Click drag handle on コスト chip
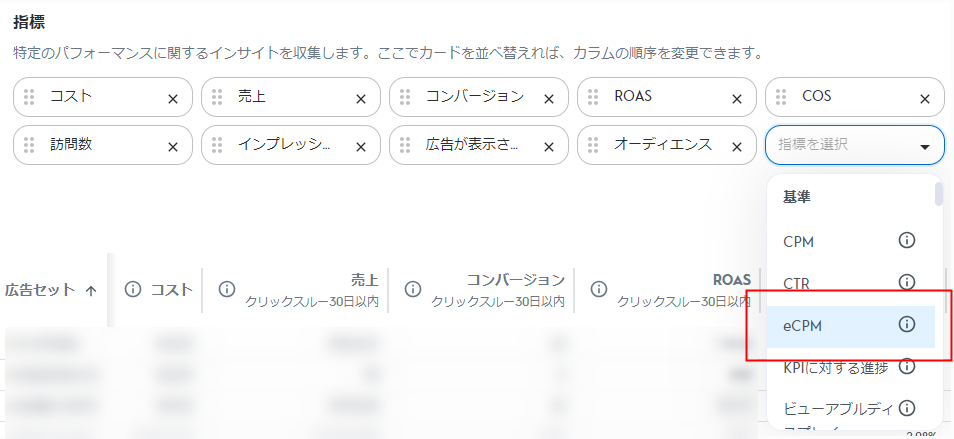 30,97
